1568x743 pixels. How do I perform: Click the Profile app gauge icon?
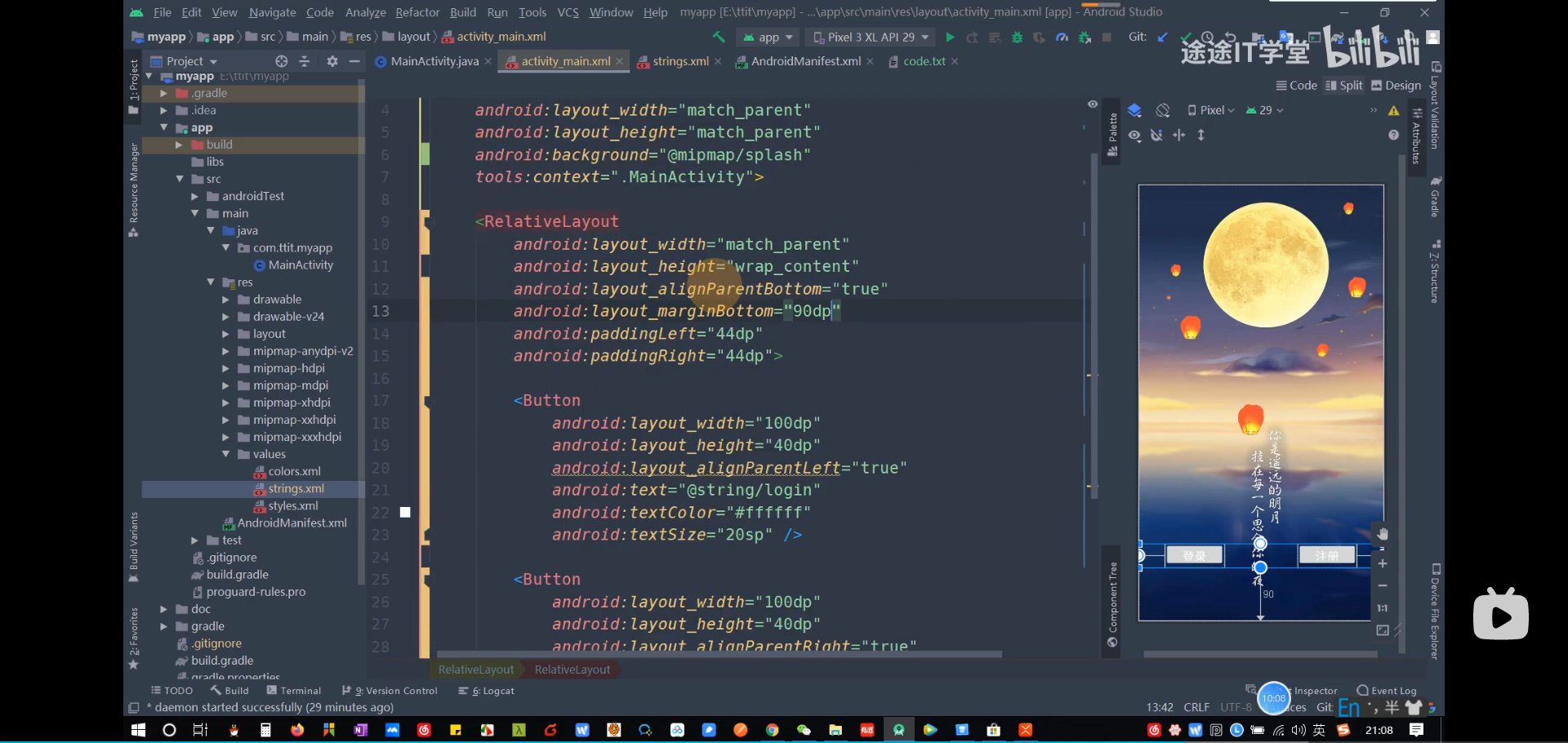pyautogui.click(x=1062, y=38)
